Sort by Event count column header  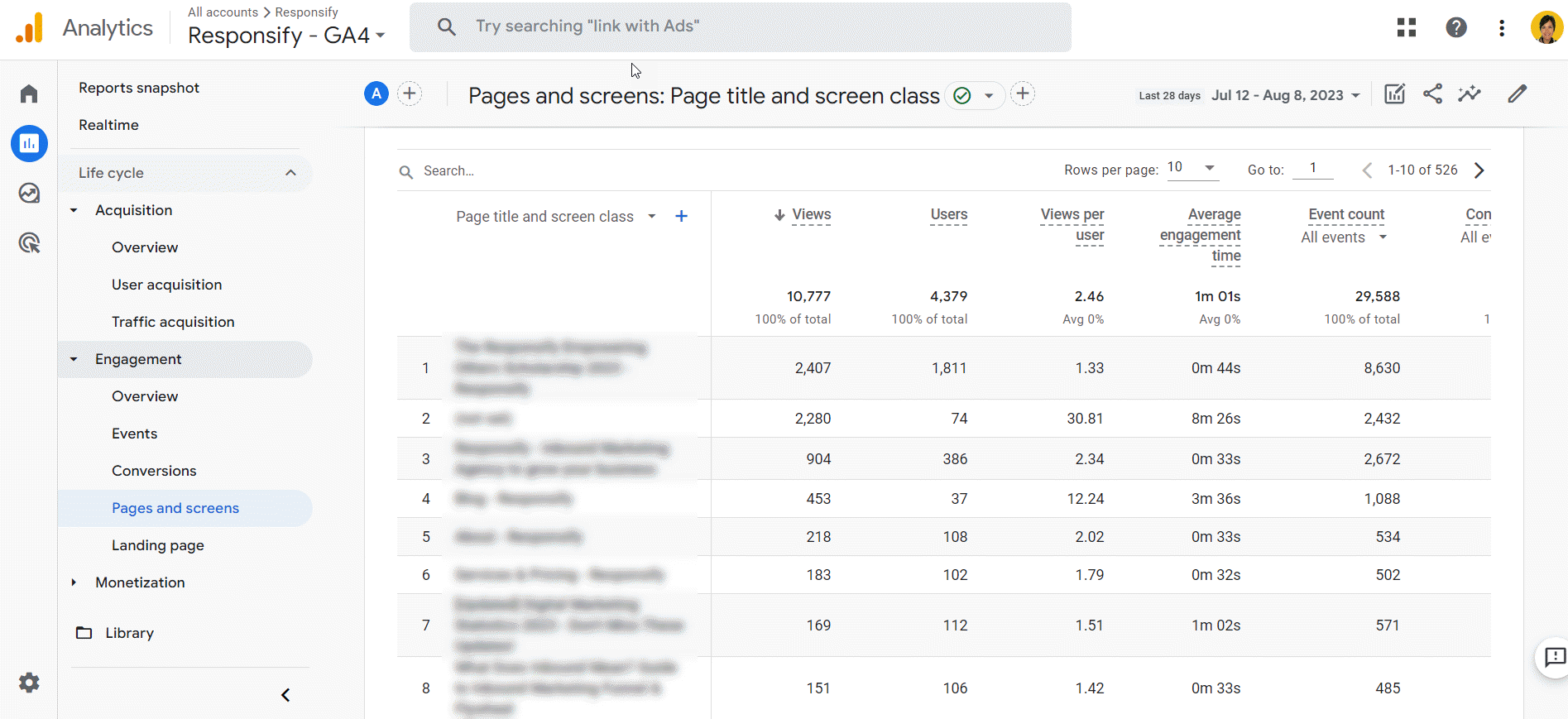(1346, 215)
